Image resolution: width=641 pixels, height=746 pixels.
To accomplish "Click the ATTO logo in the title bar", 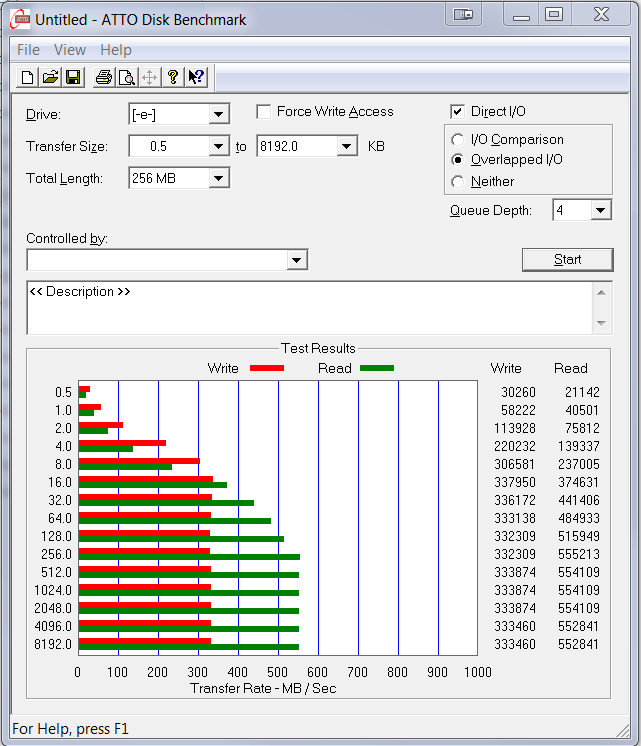I will (19, 19).
